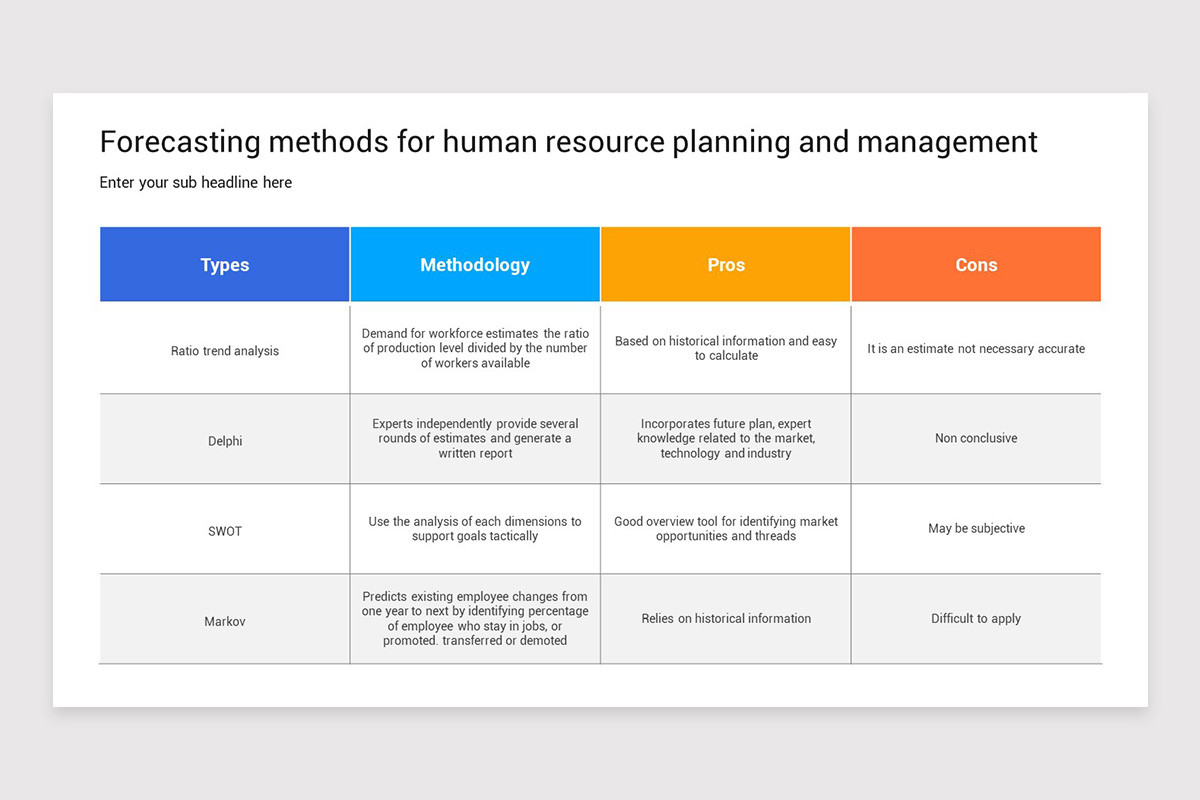The height and width of the screenshot is (800, 1200).
Task: Select the Based on historical information cell
Action: [726, 349]
